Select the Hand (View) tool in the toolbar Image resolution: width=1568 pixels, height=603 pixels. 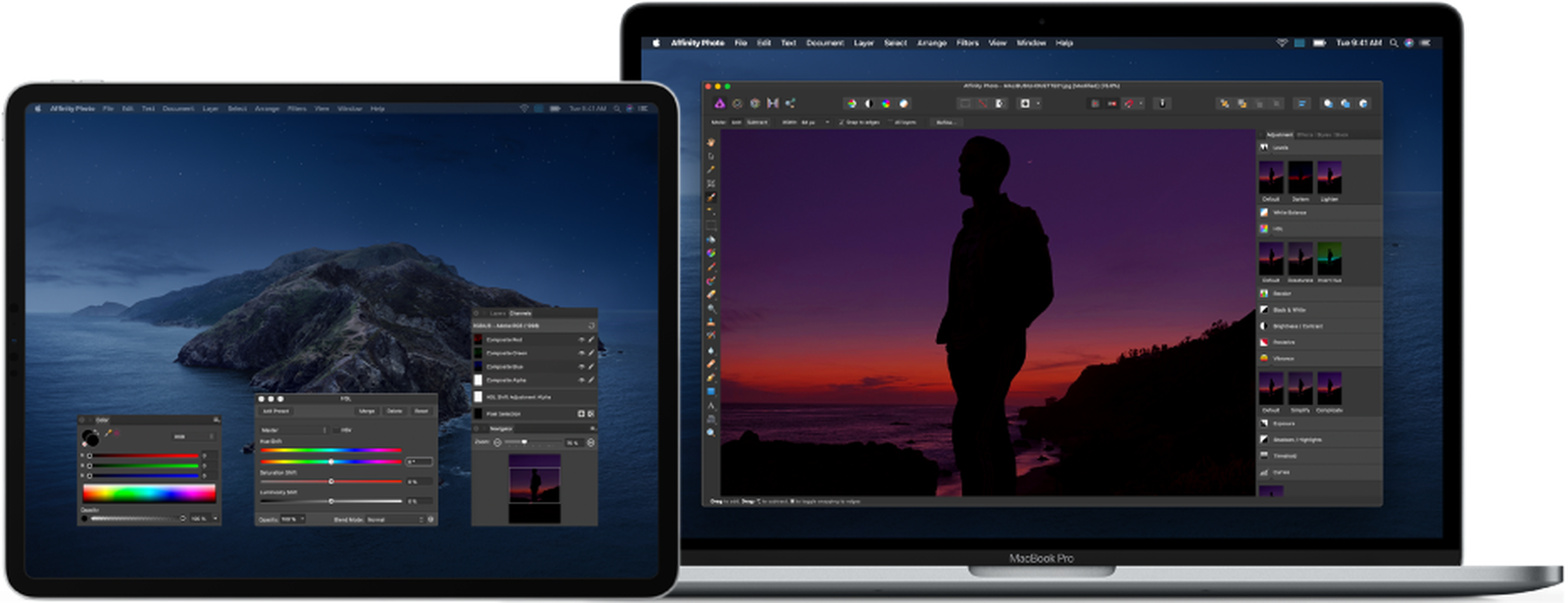(711, 143)
